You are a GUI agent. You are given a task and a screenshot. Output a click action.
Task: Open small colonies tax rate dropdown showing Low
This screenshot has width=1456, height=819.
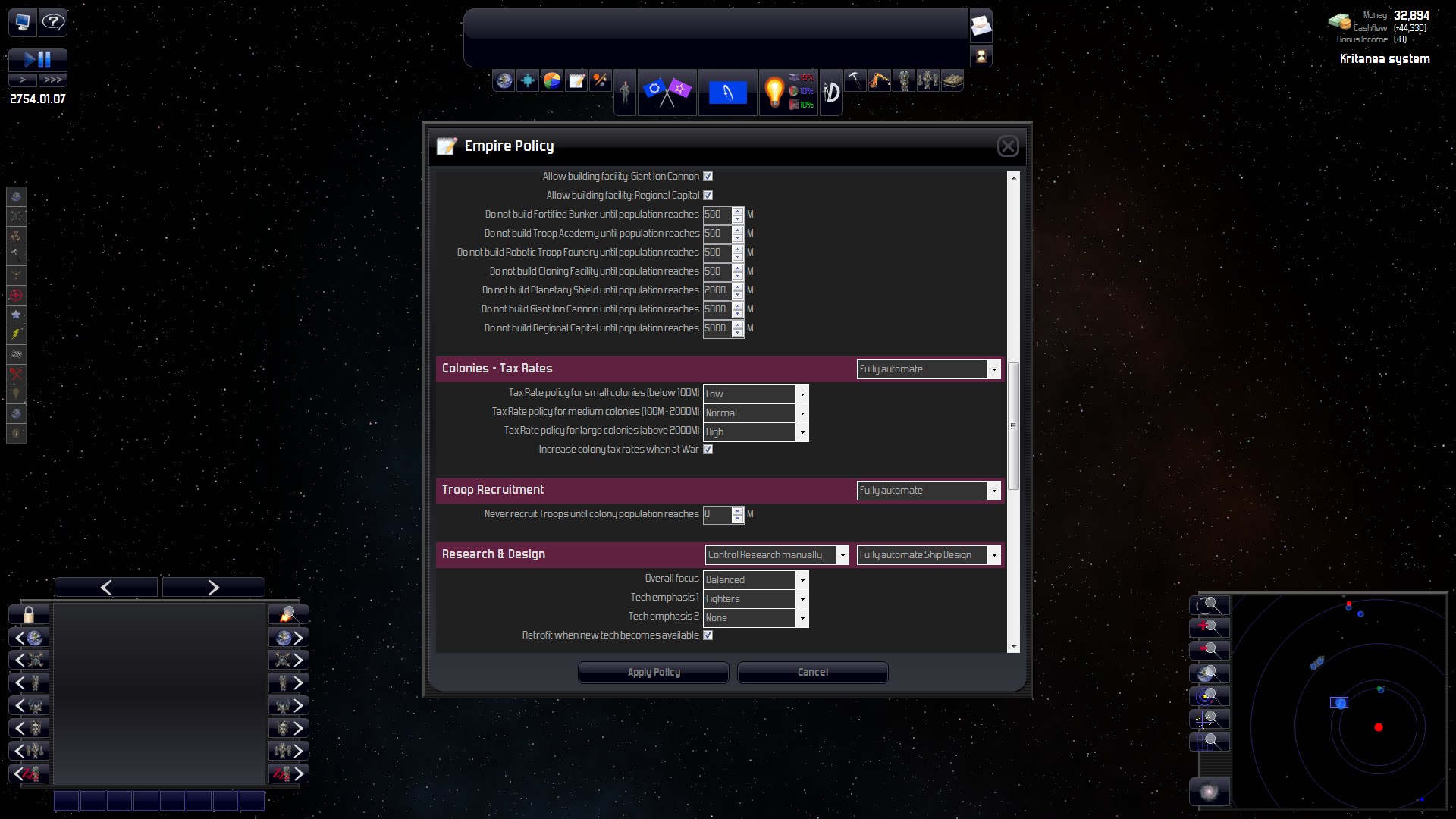(755, 394)
